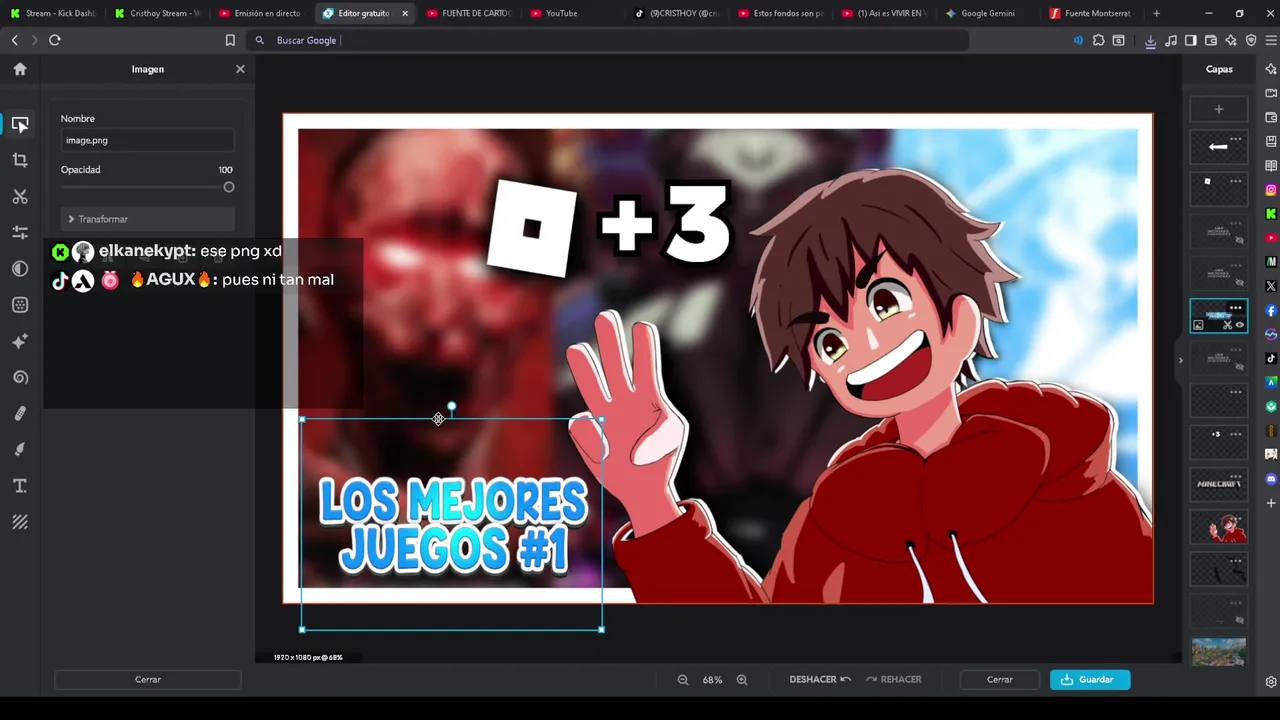Open the three-dot menu of the arrow layer
1280x720 pixels.
coord(1236,139)
